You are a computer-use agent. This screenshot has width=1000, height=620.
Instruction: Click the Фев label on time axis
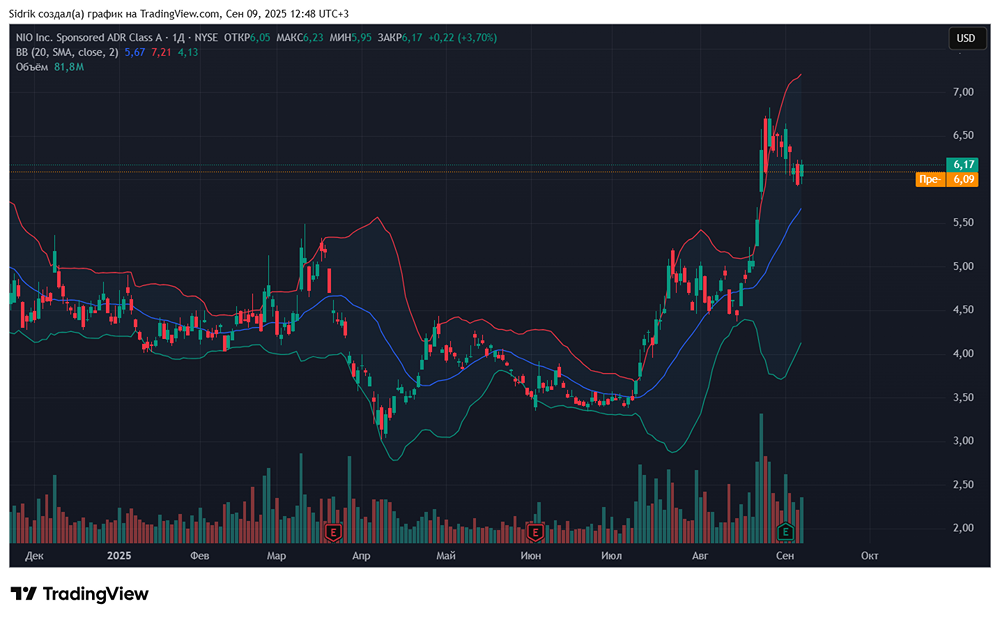point(200,556)
